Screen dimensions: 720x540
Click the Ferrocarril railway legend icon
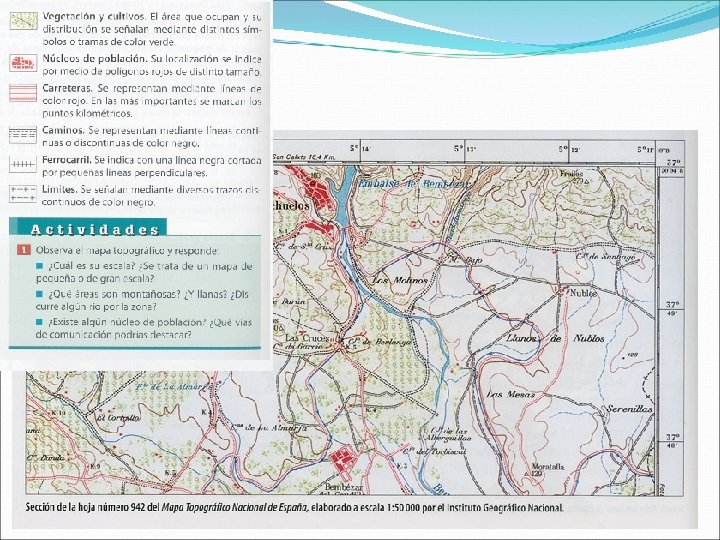[23, 164]
